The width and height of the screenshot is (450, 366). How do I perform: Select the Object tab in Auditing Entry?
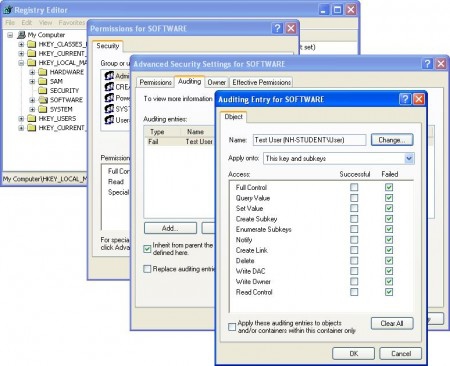click(233, 117)
